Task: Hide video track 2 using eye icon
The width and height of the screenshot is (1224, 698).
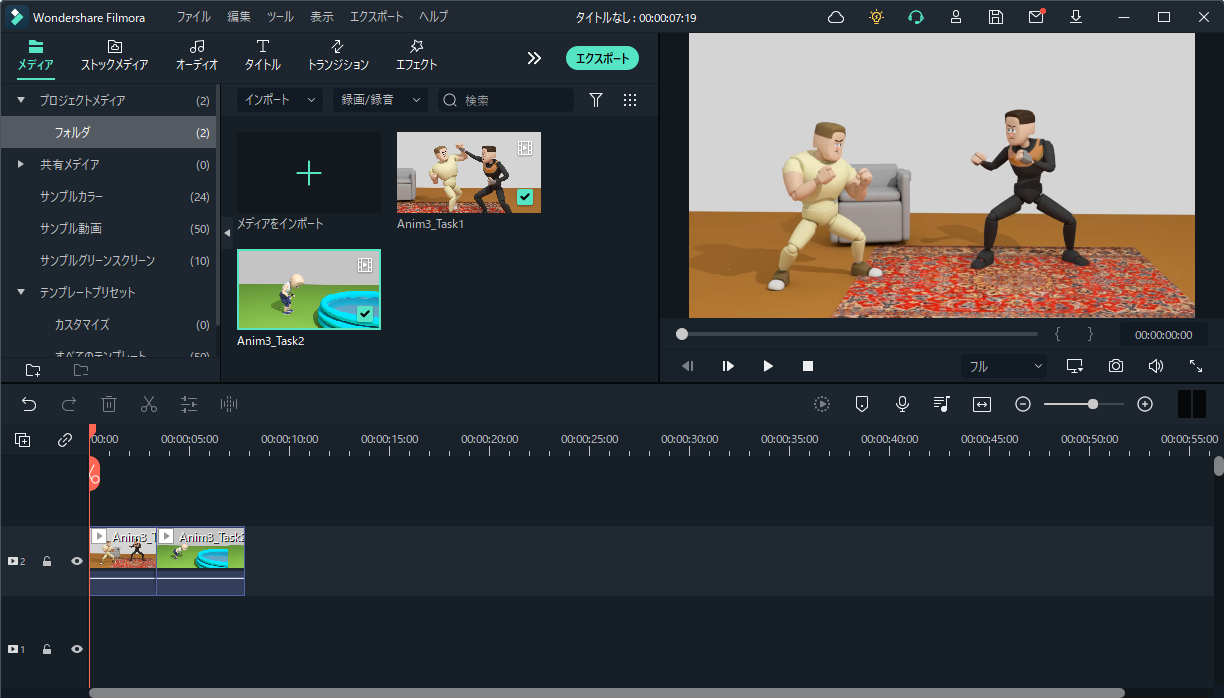Action: tap(77, 562)
